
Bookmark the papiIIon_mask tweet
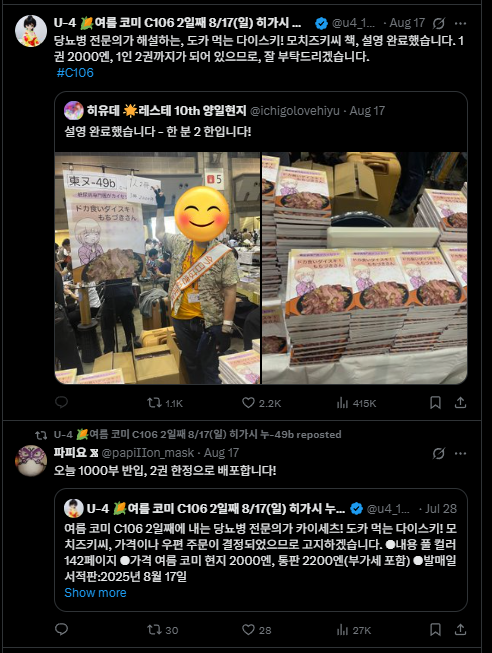click(x=435, y=629)
